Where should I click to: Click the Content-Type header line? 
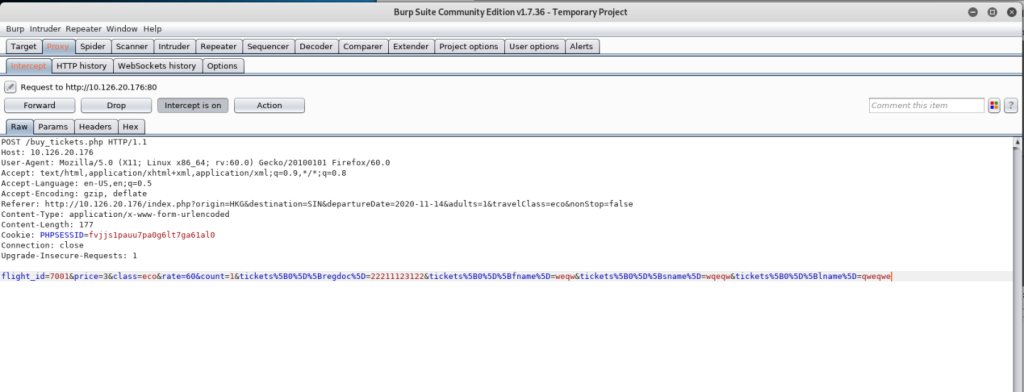click(x=115, y=214)
